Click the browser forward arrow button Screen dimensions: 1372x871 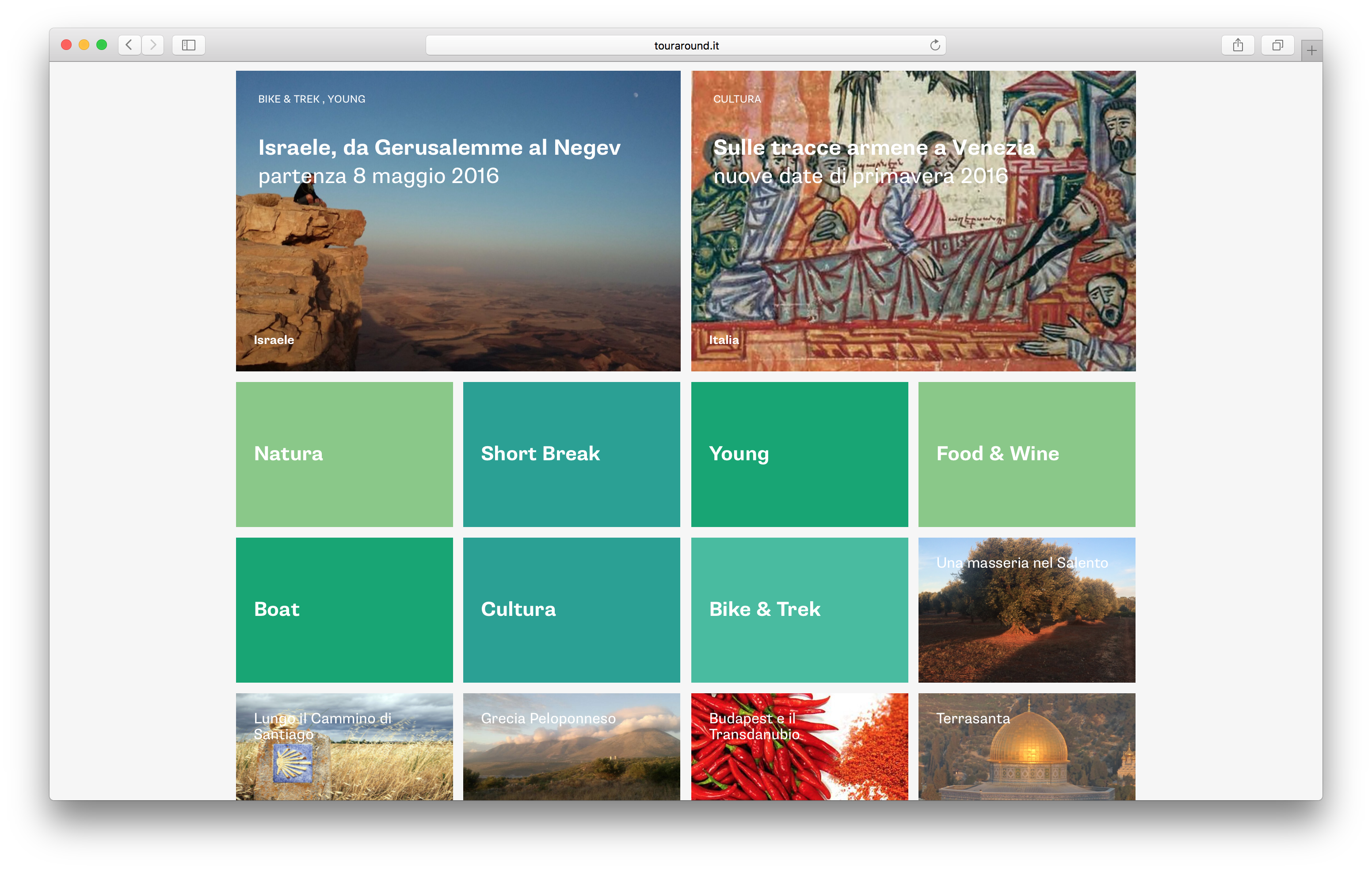coord(152,45)
